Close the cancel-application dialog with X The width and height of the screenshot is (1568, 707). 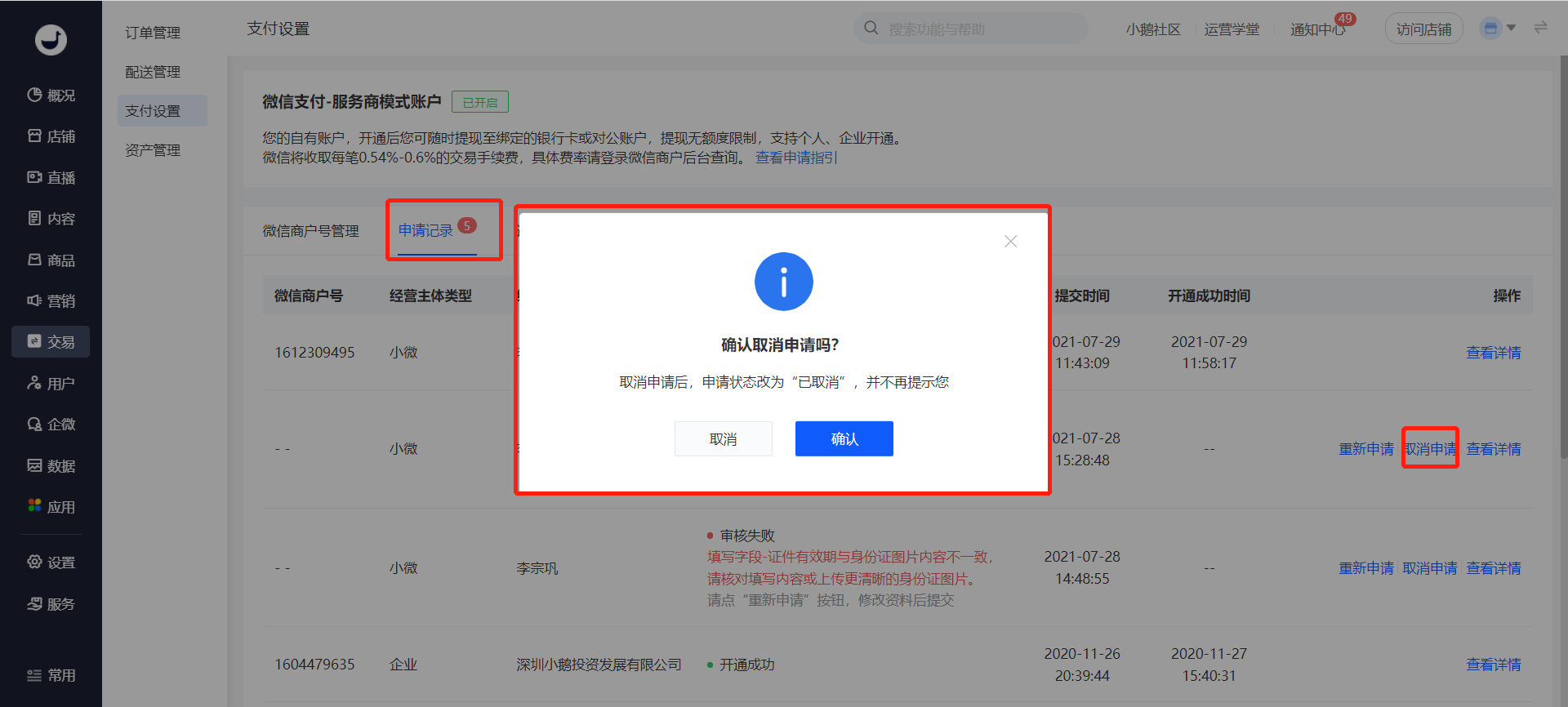click(x=1010, y=242)
